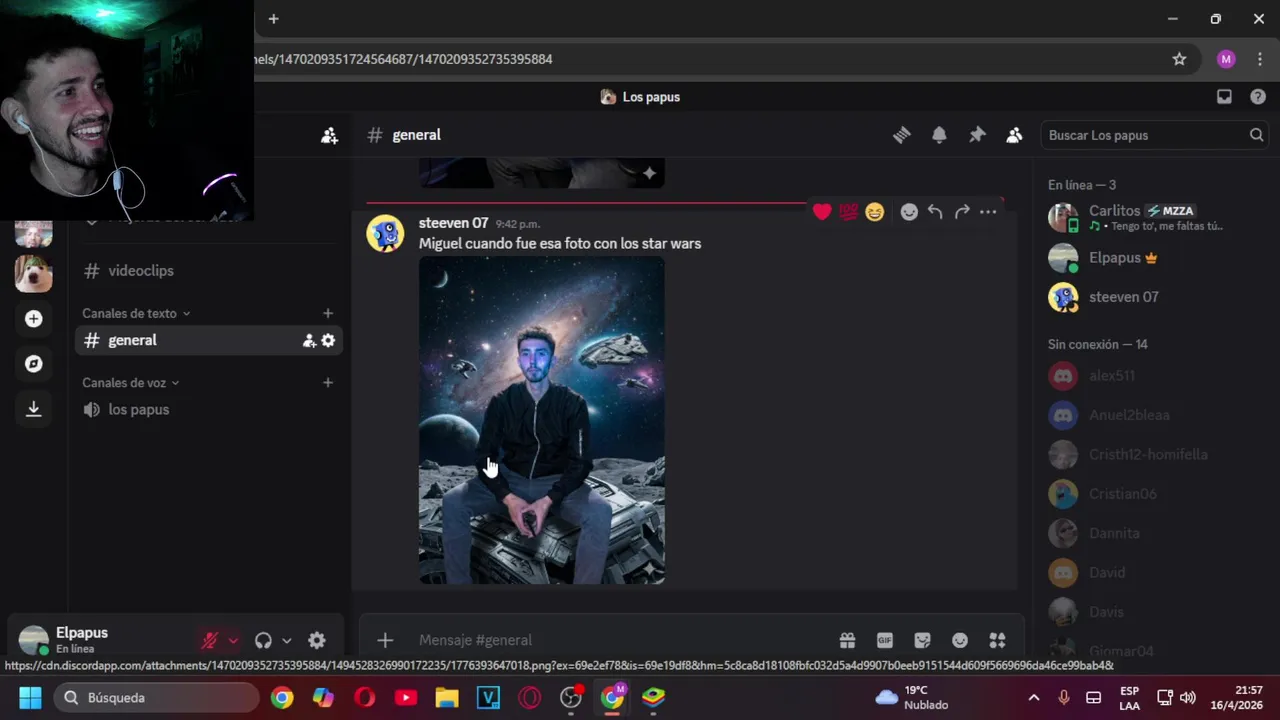The height and width of the screenshot is (720, 1280).
Task: Open YouTube icon in taskbar
Action: point(405,697)
